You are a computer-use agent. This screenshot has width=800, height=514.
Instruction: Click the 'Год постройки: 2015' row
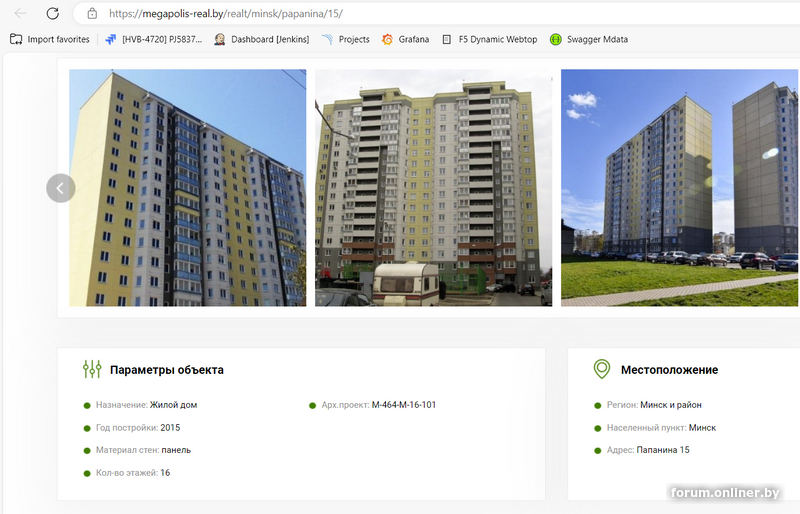[132, 427]
